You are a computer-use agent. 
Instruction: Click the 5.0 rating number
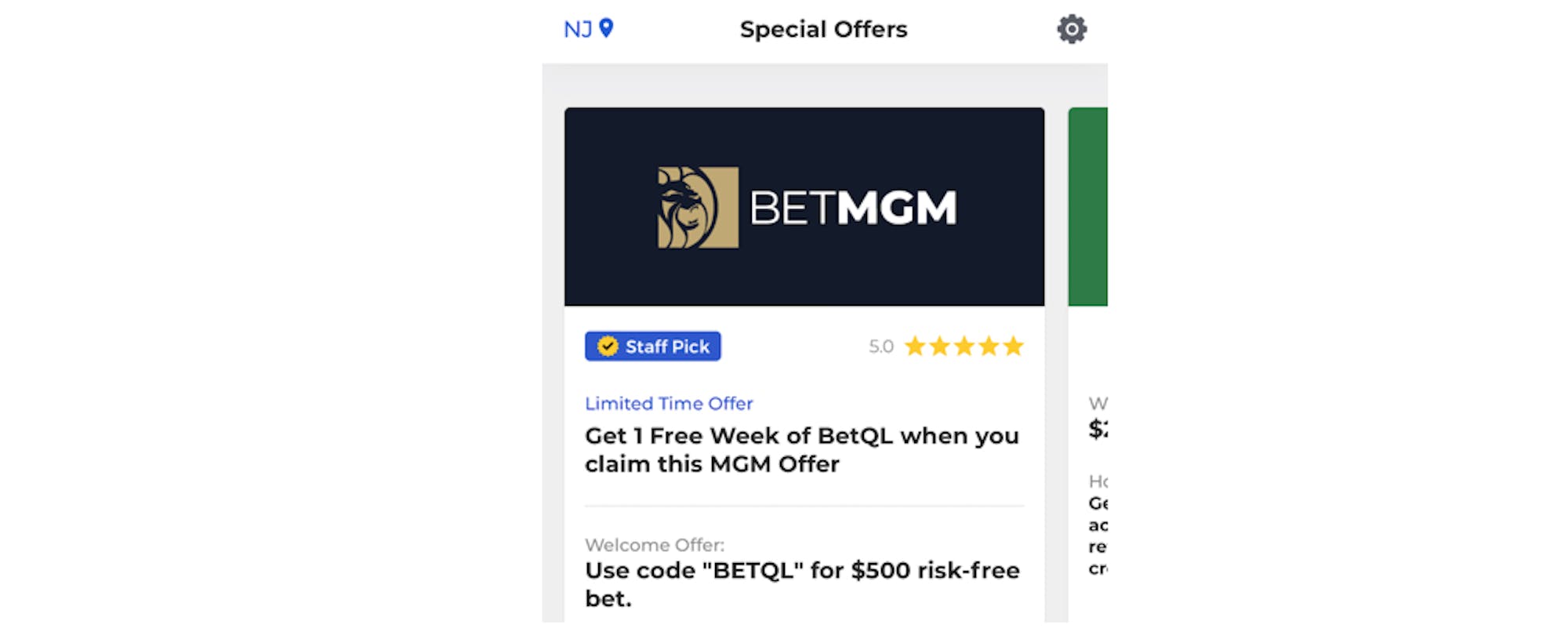point(880,347)
